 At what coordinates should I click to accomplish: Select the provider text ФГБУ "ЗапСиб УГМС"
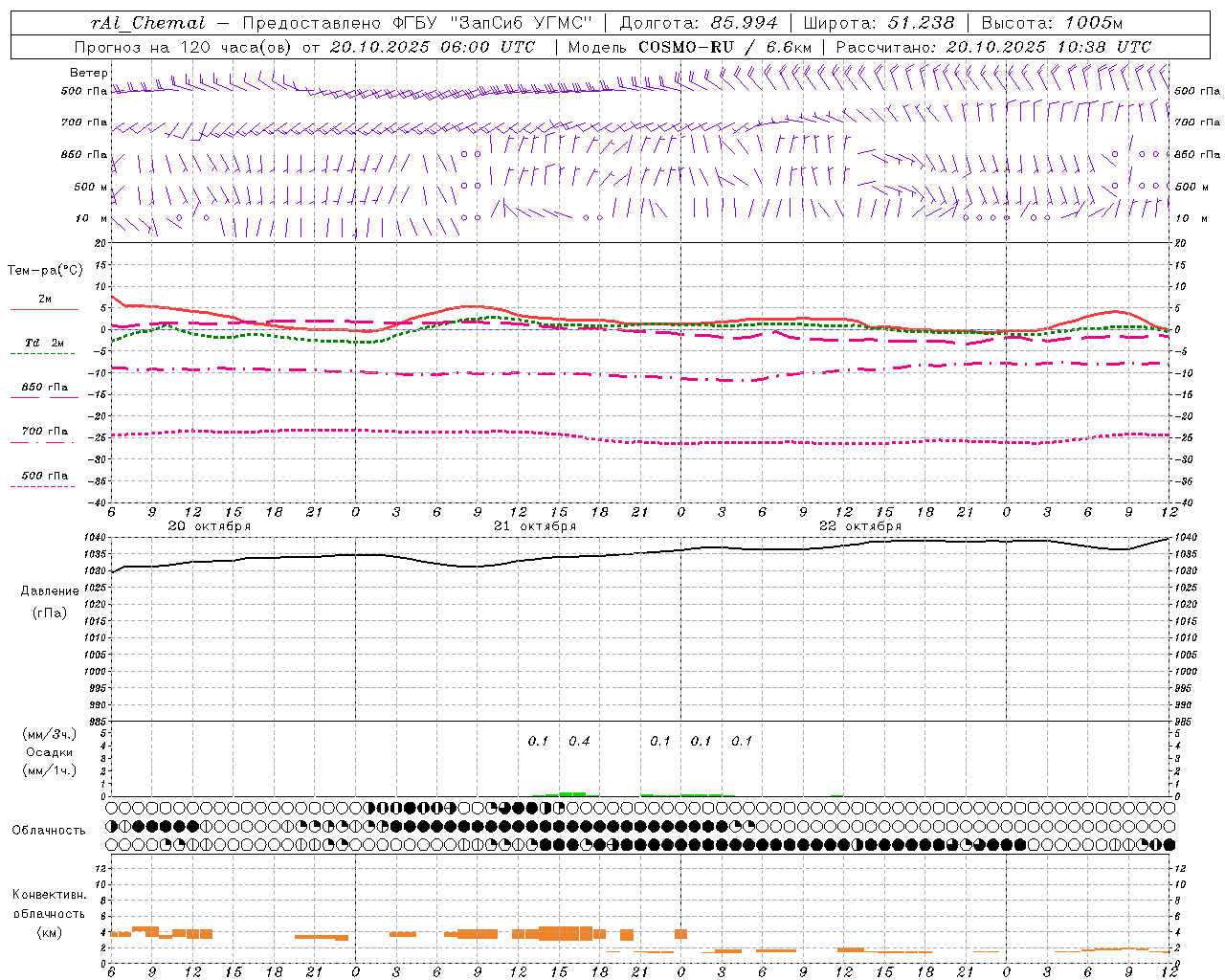[493, 23]
